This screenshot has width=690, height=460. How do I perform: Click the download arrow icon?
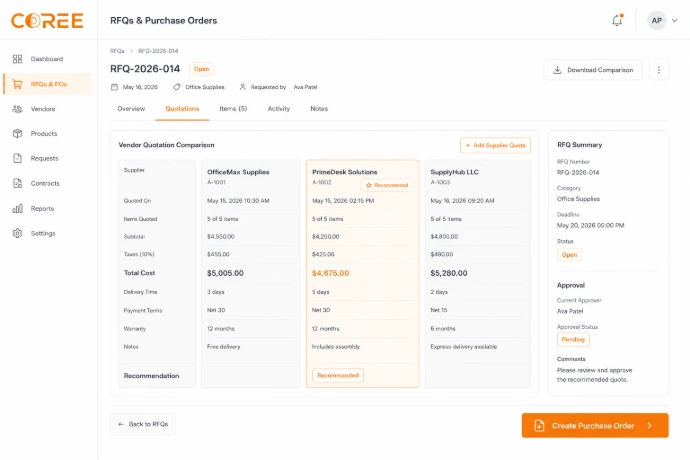557,70
